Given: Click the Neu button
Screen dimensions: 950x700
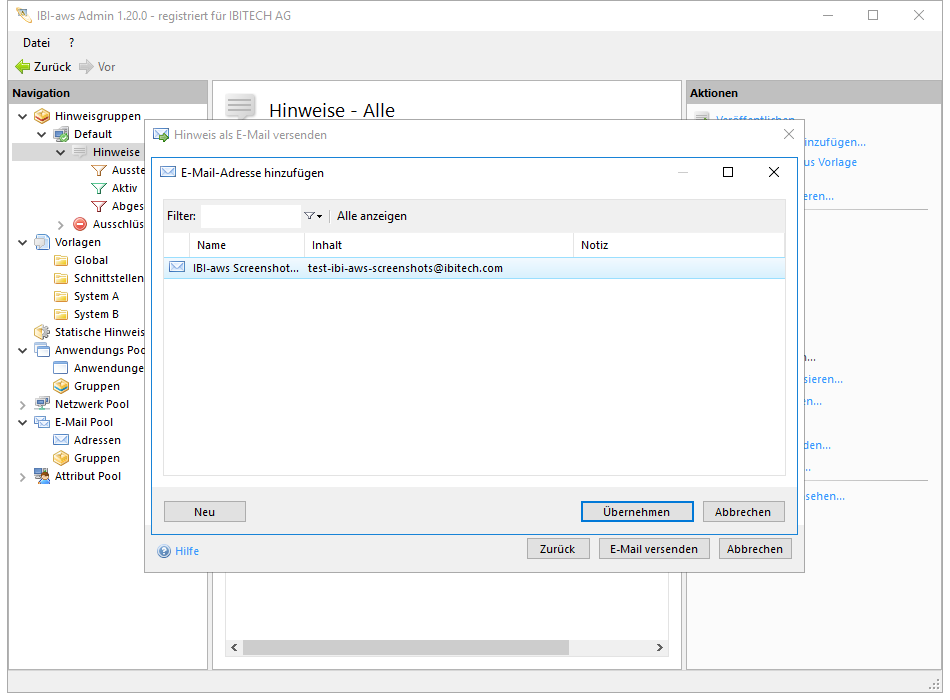Looking at the screenshot, I should (204, 511).
